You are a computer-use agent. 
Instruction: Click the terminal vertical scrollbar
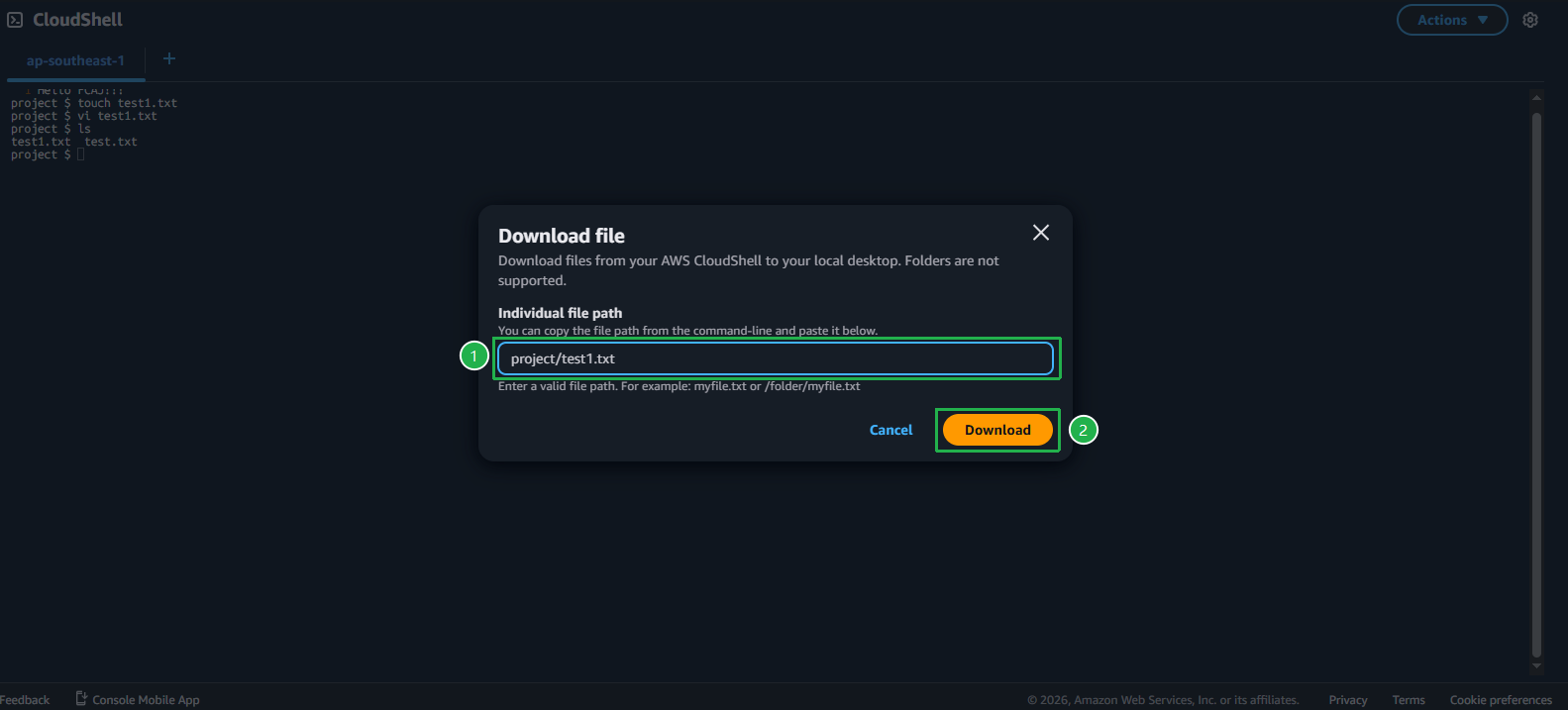pos(1536,384)
